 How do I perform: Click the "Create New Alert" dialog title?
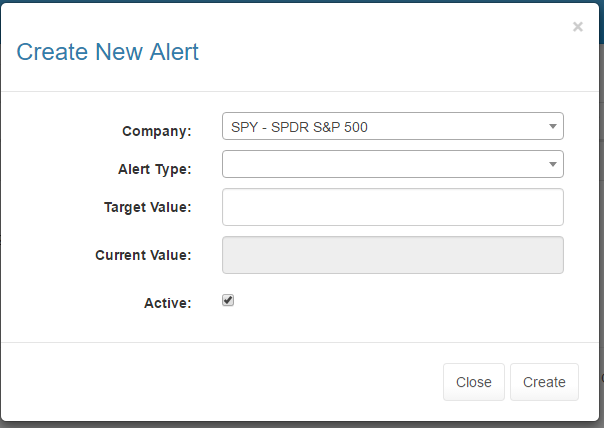coord(108,52)
